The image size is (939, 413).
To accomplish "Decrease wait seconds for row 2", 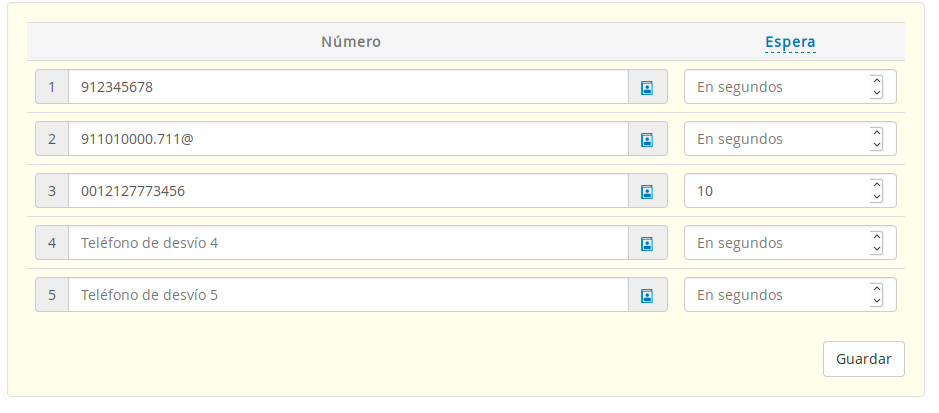I will tap(877, 145).
